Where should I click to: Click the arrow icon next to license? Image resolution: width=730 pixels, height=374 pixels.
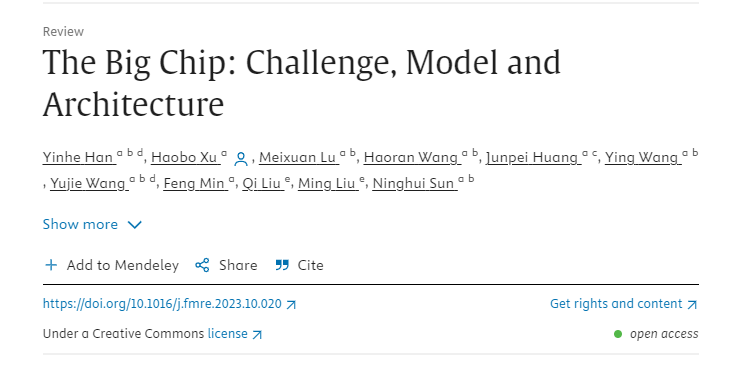coord(257,334)
